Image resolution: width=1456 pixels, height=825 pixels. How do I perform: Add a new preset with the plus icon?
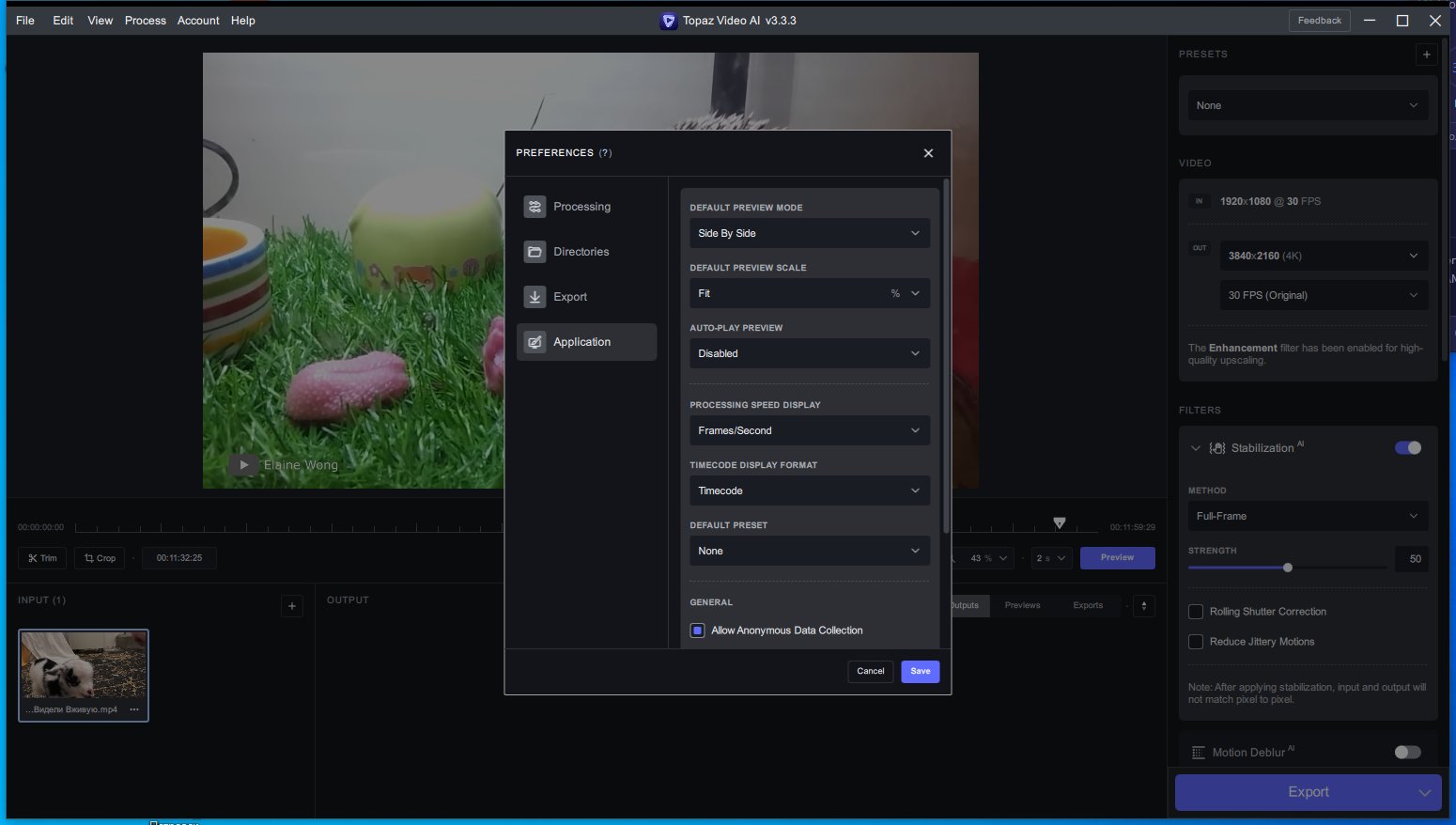1426,54
